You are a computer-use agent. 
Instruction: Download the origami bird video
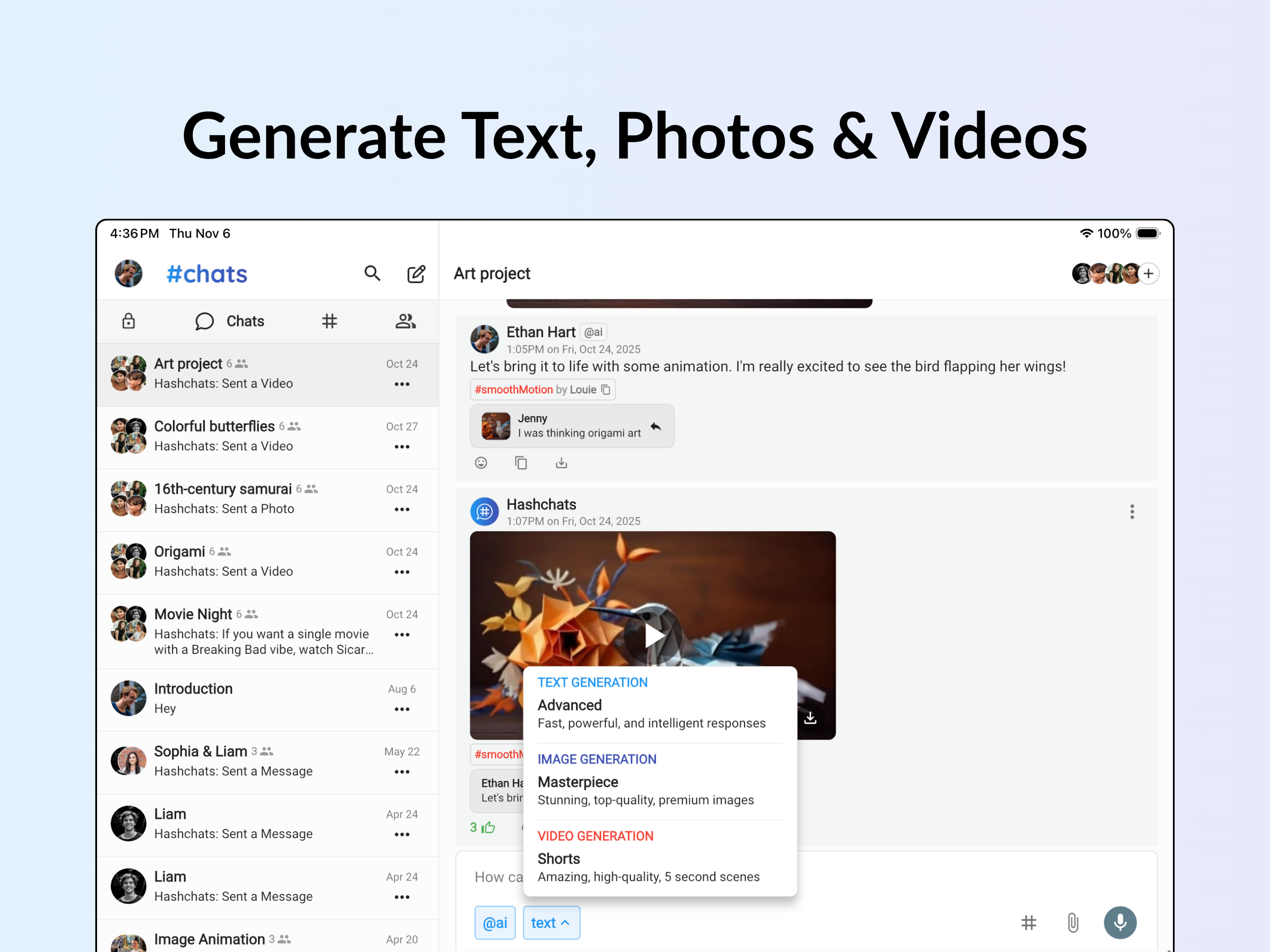pyautogui.click(x=810, y=718)
